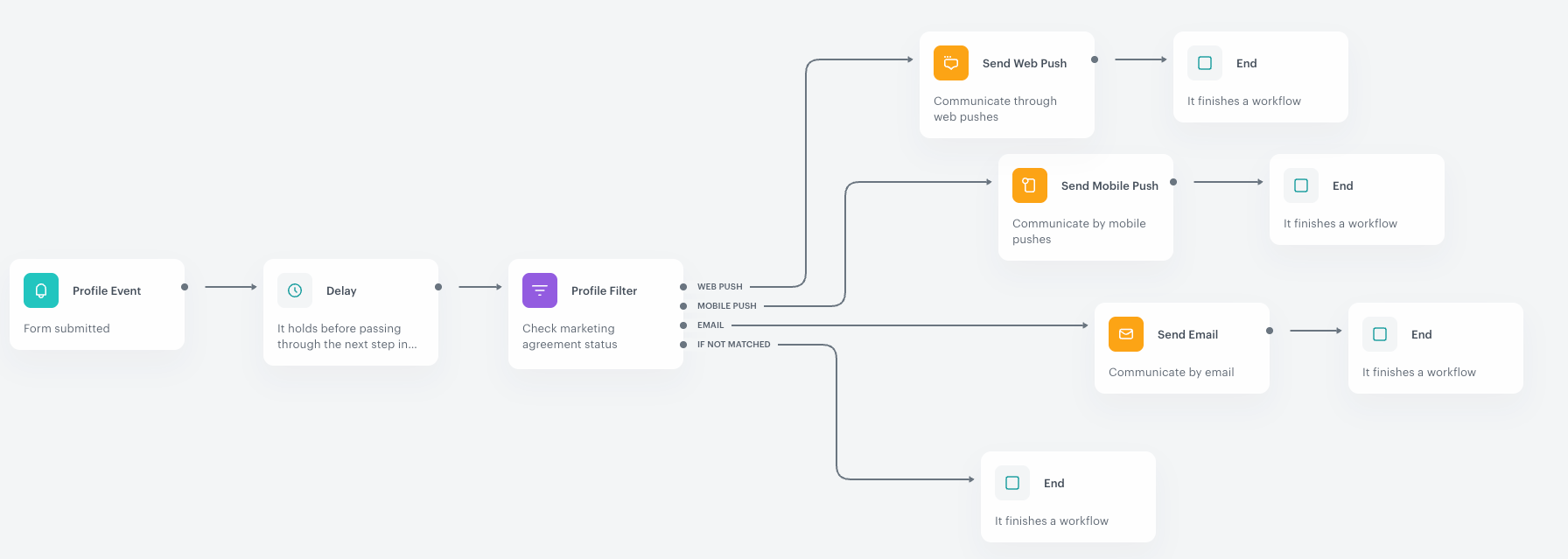Select the orange Send Web Push icon
Screen dimensions: 1568x559
click(x=951, y=63)
